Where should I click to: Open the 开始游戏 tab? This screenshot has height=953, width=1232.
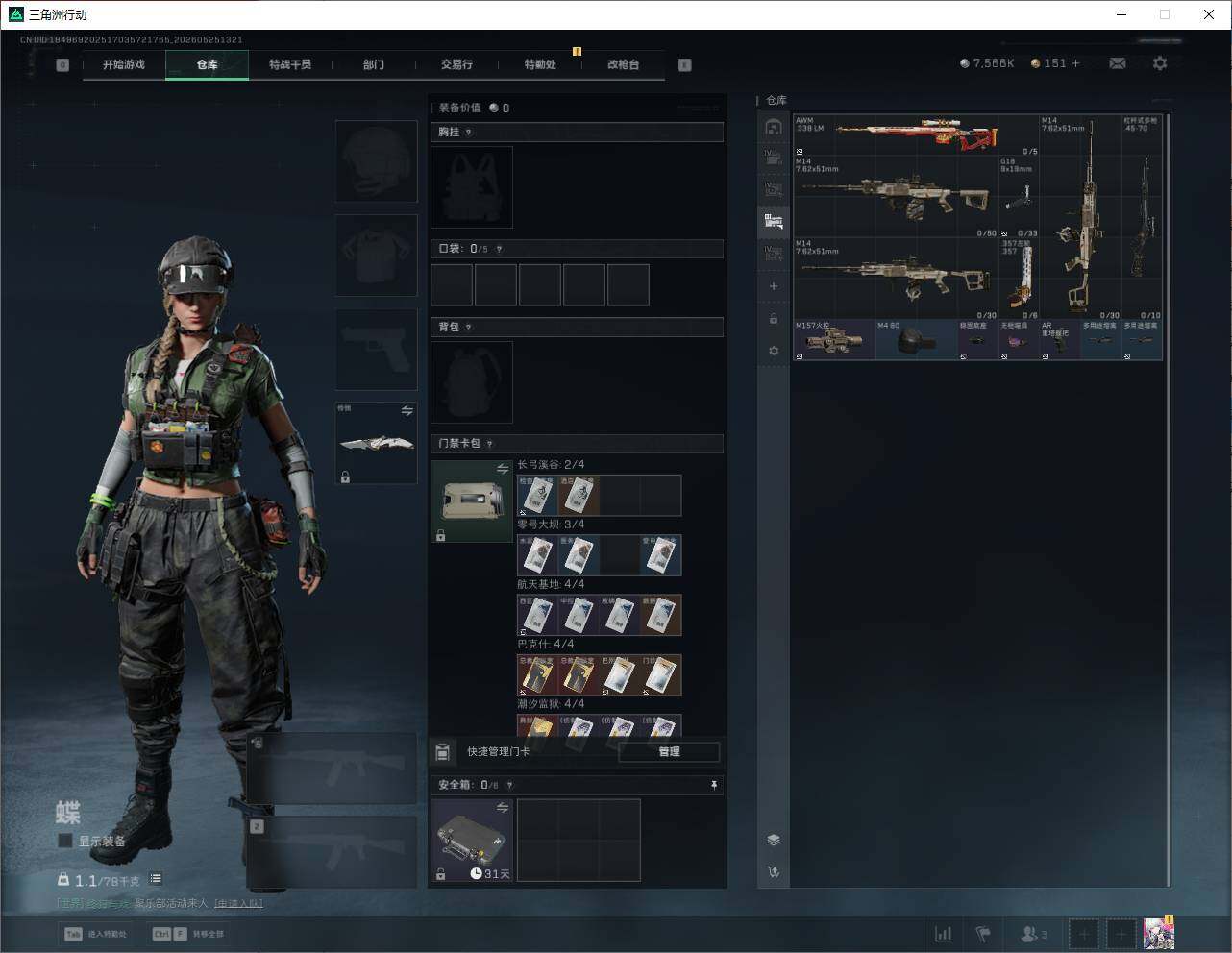[124, 64]
